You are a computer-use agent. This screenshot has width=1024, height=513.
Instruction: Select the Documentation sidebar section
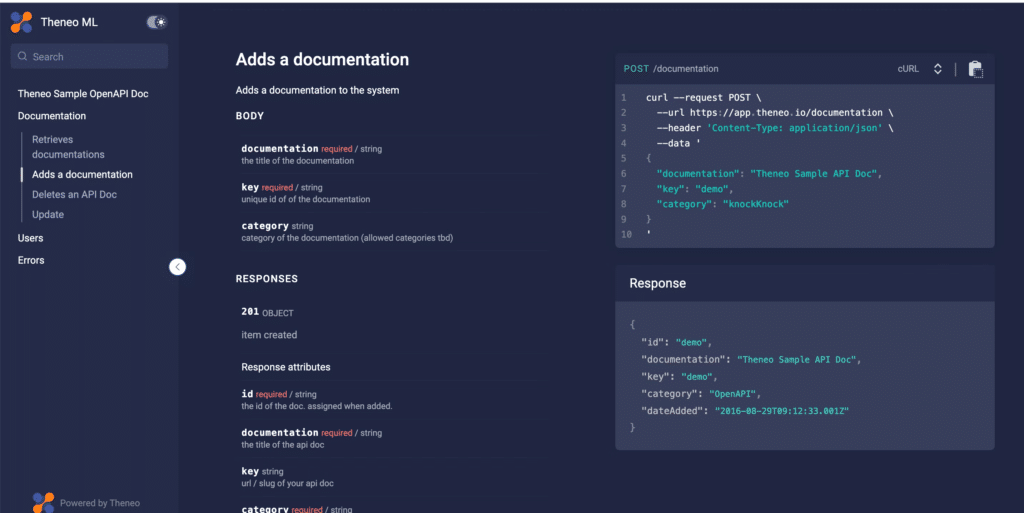click(52, 116)
